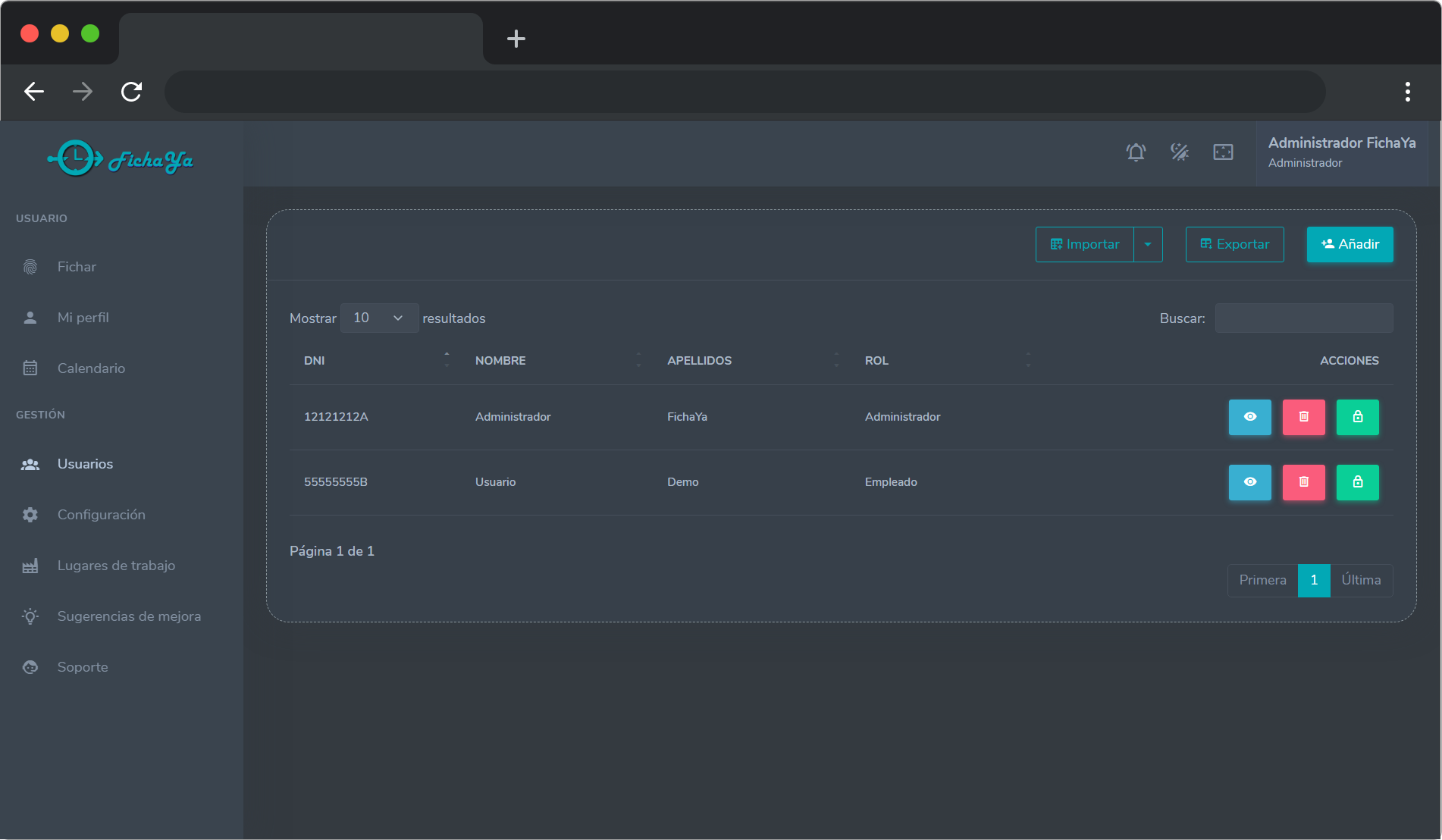Delete the Usuario Demo row
Image resolution: width=1442 pixels, height=840 pixels.
pos(1303,482)
